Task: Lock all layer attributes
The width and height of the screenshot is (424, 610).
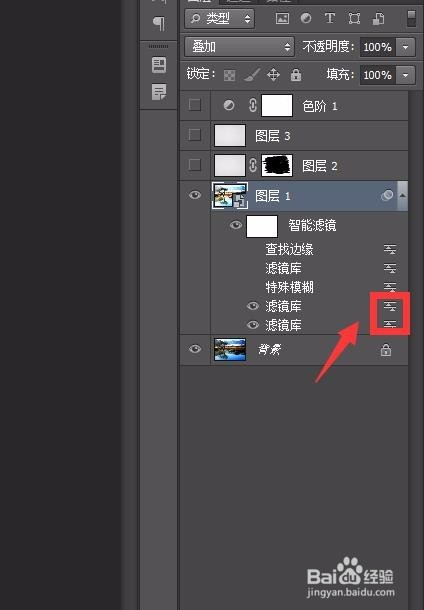Action: click(x=296, y=74)
